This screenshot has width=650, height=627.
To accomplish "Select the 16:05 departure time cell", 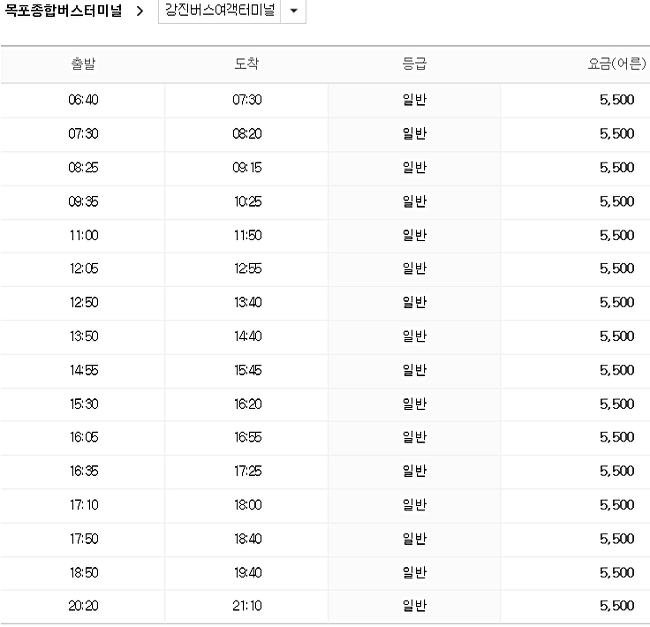I will (x=84, y=437).
